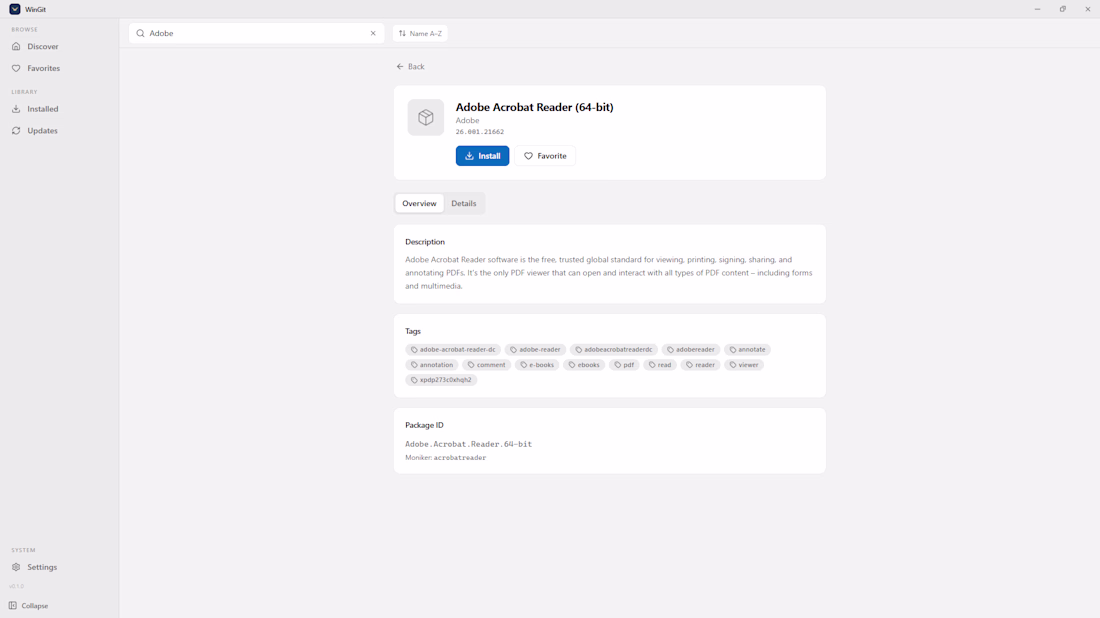The height and width of the screenshot is (618, 1100).
Task: Close the WinGit window
Action: 1088,9
